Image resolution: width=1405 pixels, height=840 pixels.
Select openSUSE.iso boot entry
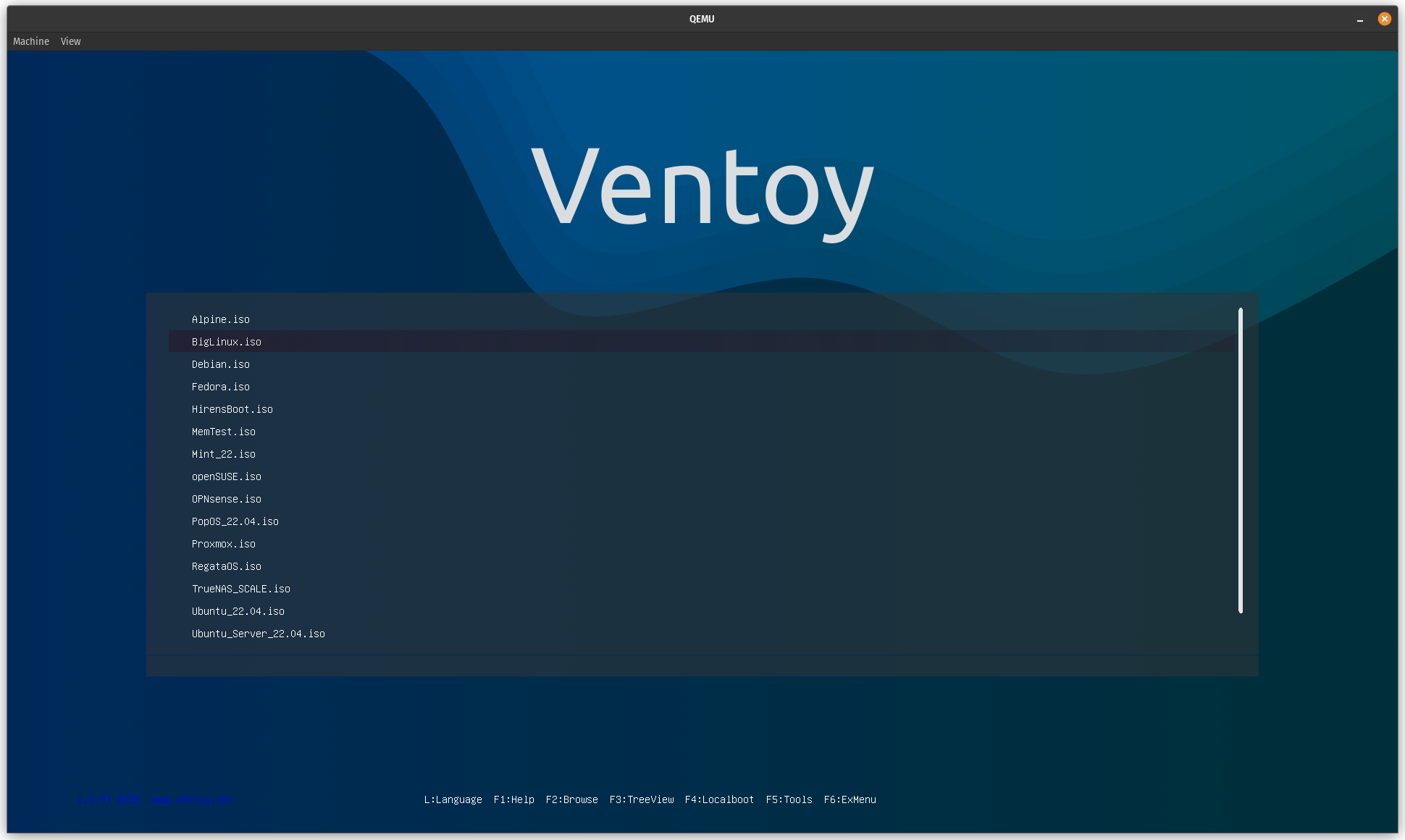tap(702, 476)
